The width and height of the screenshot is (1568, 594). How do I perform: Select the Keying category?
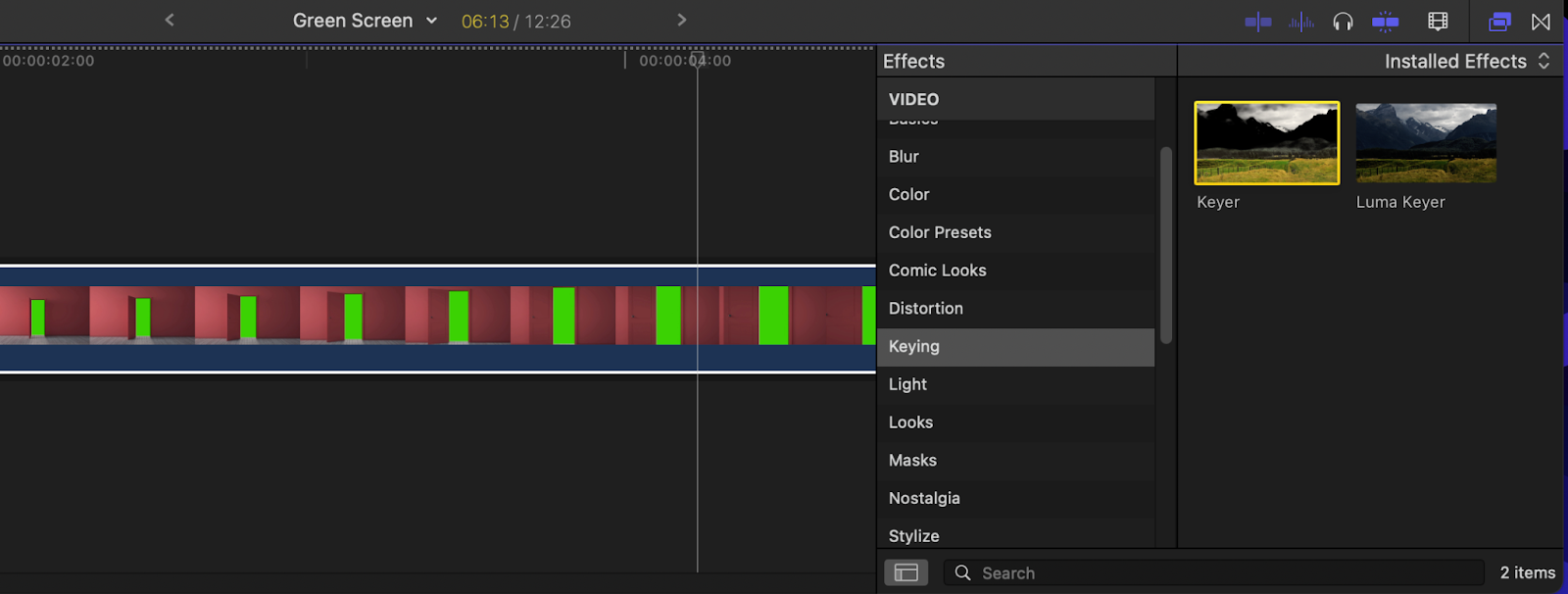coord(1015,347)
